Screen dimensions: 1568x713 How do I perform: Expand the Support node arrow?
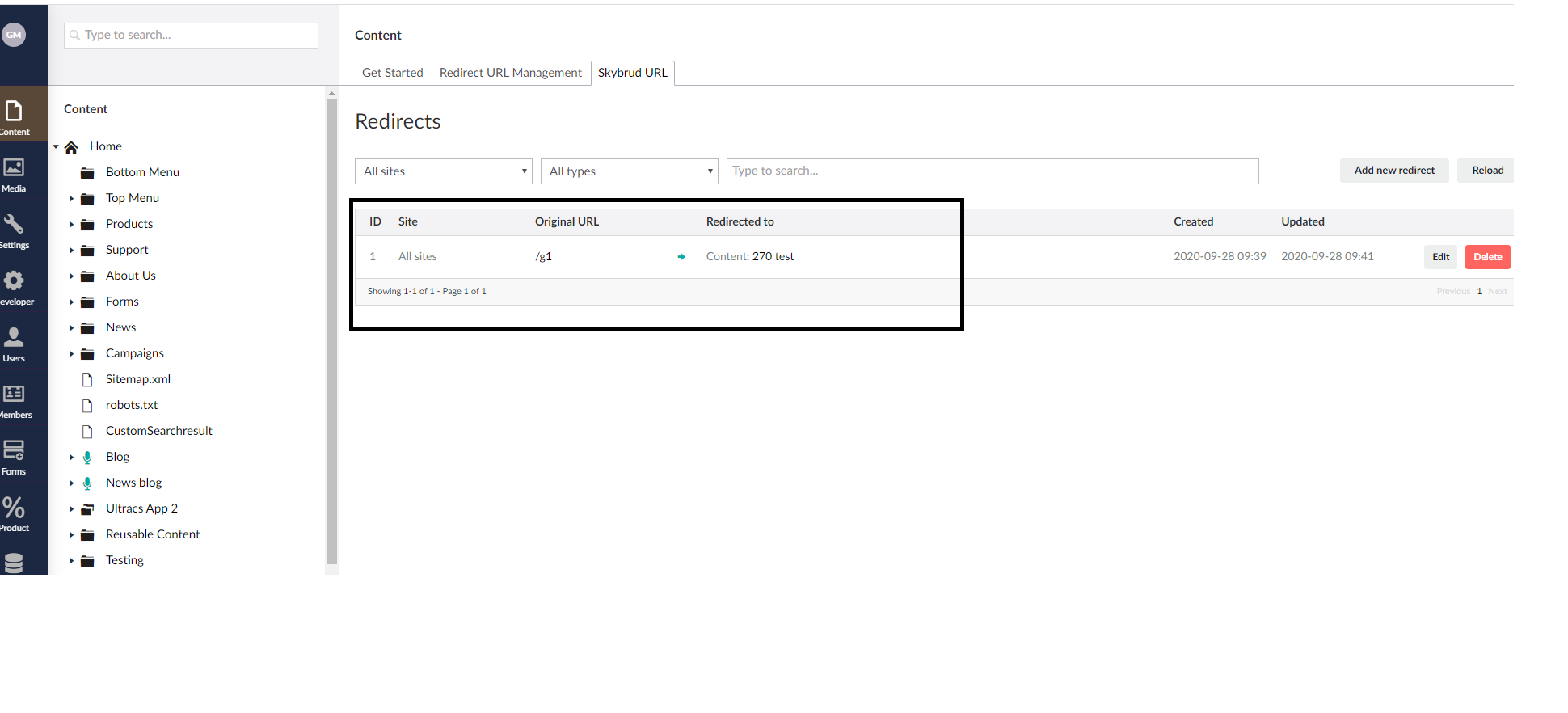[x=71, y=251]
